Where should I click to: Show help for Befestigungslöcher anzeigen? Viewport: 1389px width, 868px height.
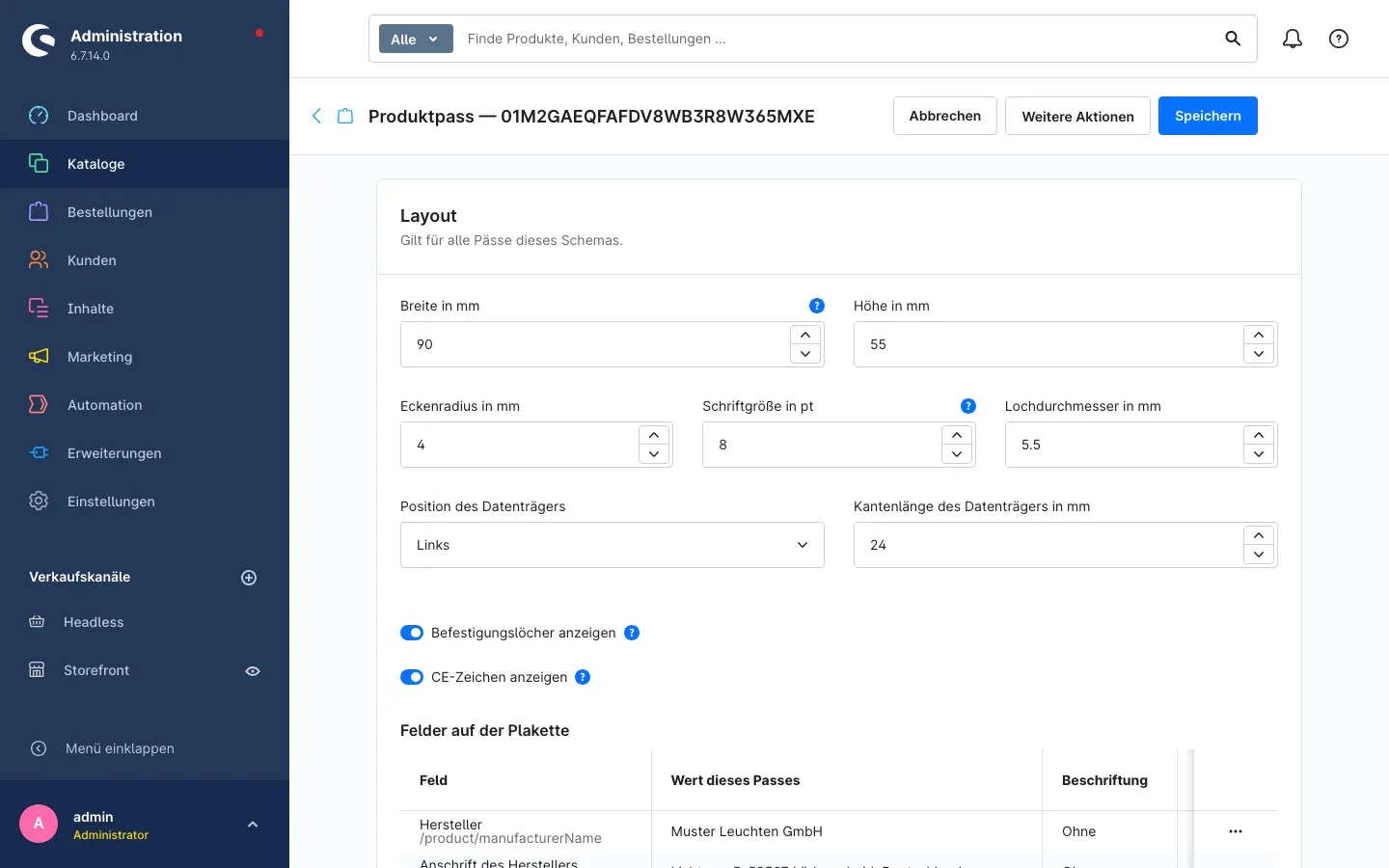pos(632,633)
